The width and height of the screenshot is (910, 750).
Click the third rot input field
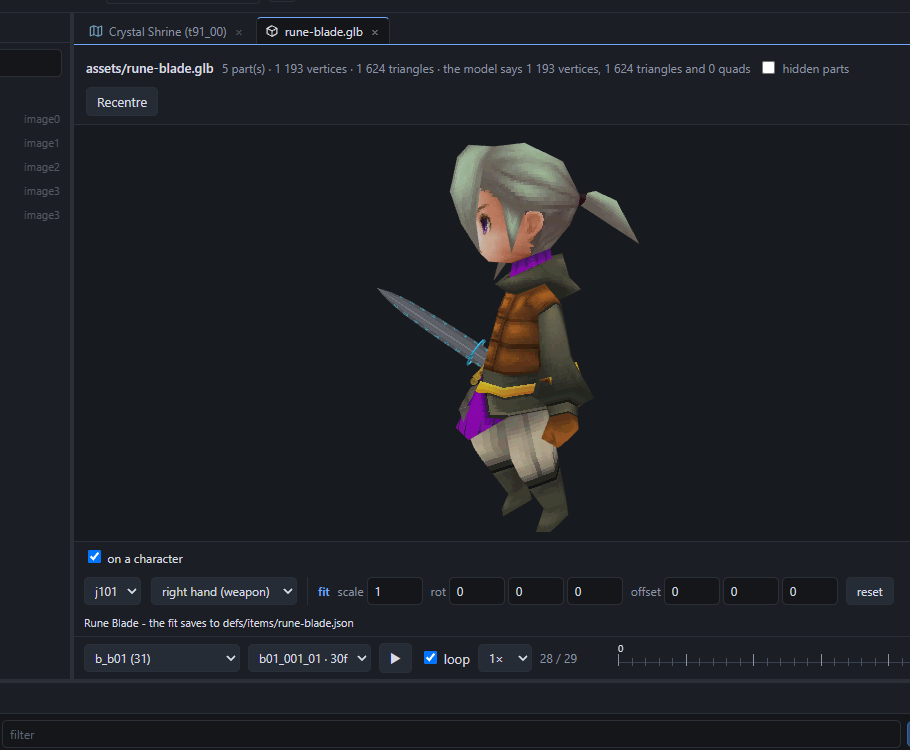pyautogui.click(x=595, y=592)
